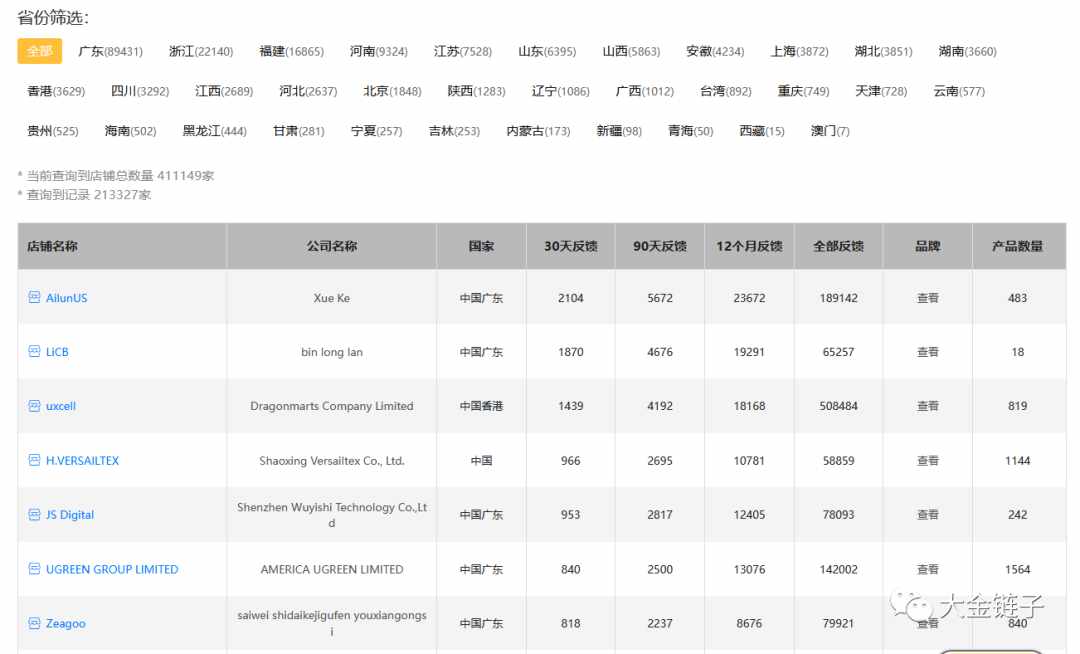
Task: Click the store icon beside JS Digital
Action: click(x=34, y=515)
